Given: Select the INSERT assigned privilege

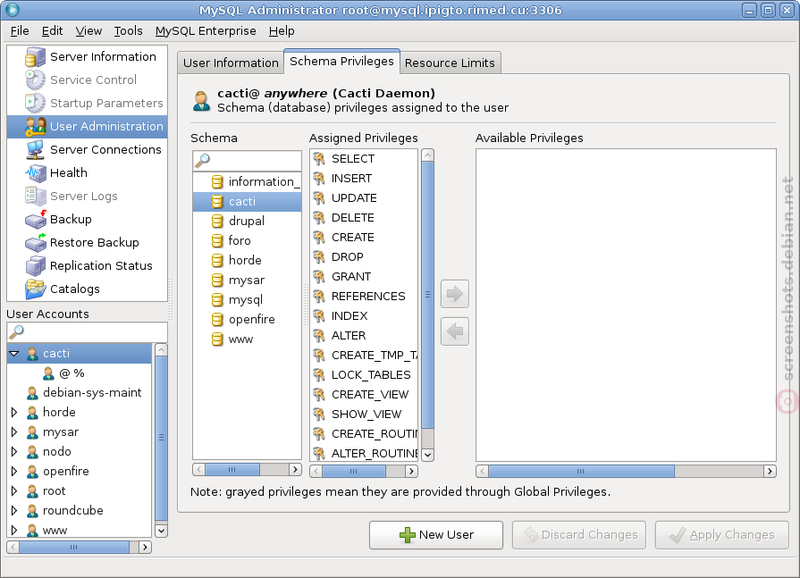Looking at the screenshot, I should coord(352,179).
